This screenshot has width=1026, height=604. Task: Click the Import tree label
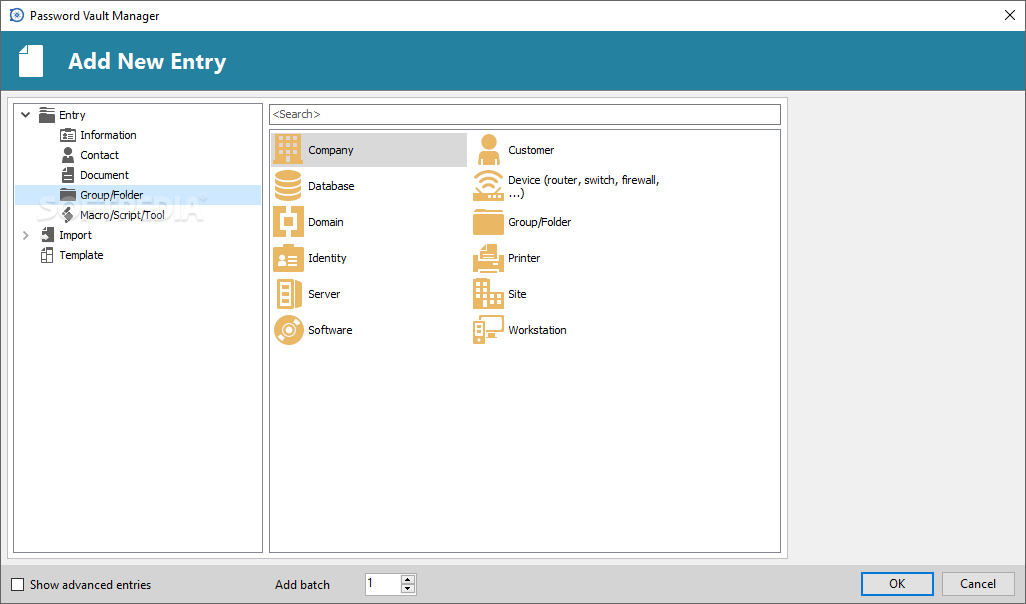click(x=75, y=235)
